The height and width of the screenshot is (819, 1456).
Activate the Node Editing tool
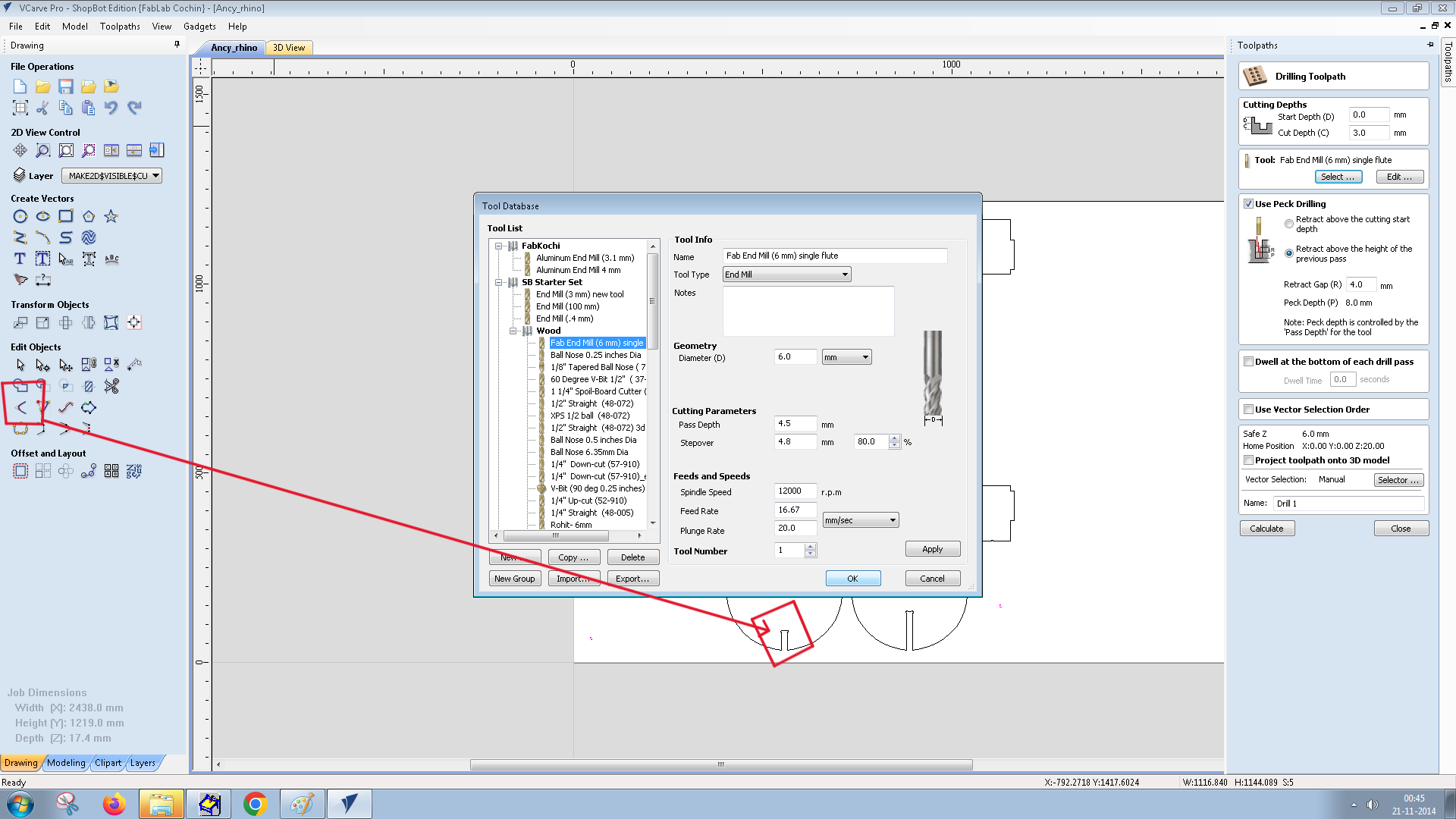[x=43, y=366]
